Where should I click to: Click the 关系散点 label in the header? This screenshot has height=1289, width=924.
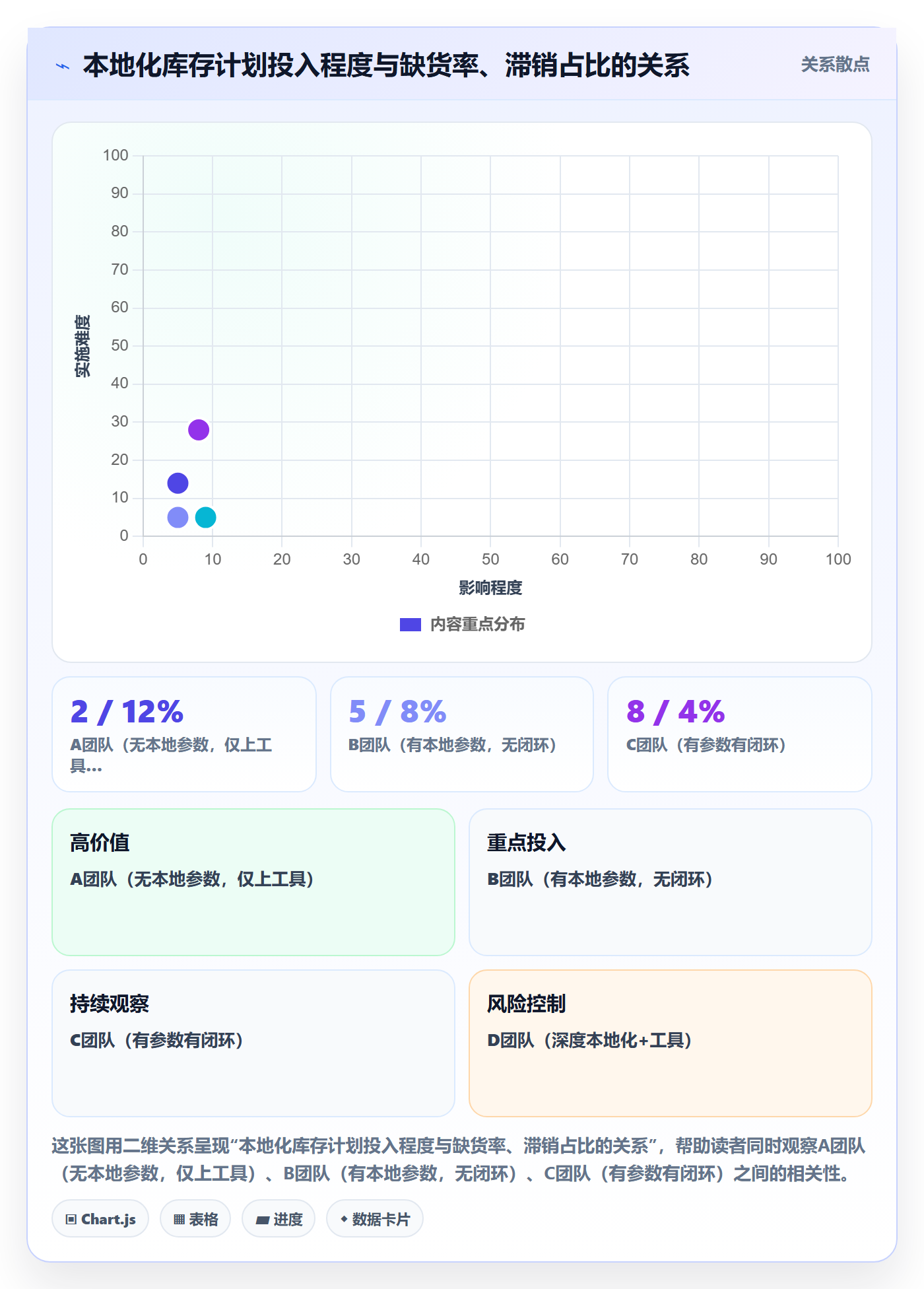pyautogui.click(x=835, y=65)
